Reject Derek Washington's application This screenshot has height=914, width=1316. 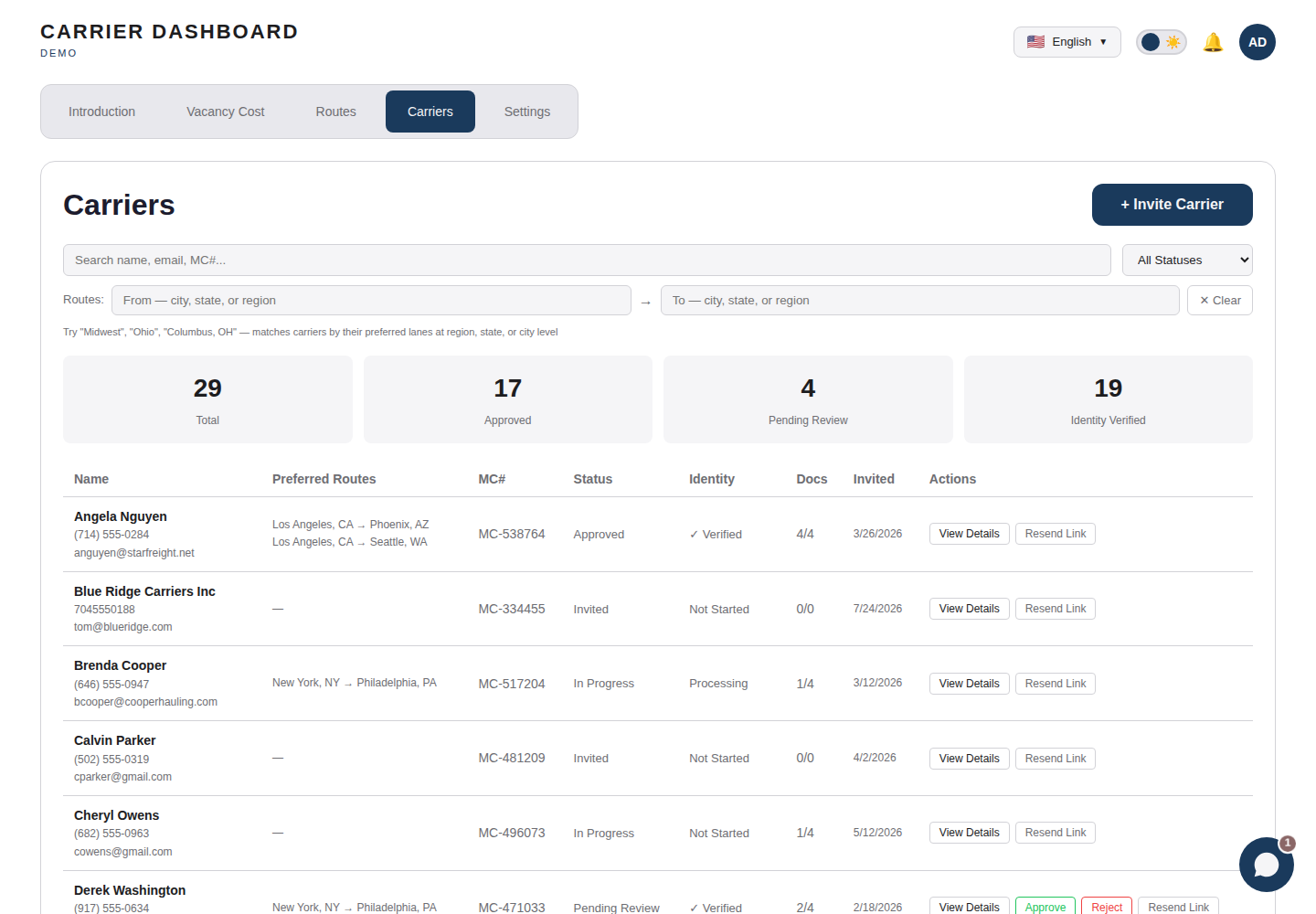tap(1107, 907)
